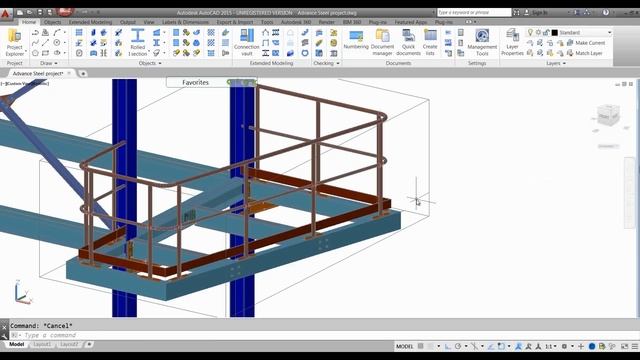
Task: Switch to the Output ribbon tab
Action: pos(127,22)
